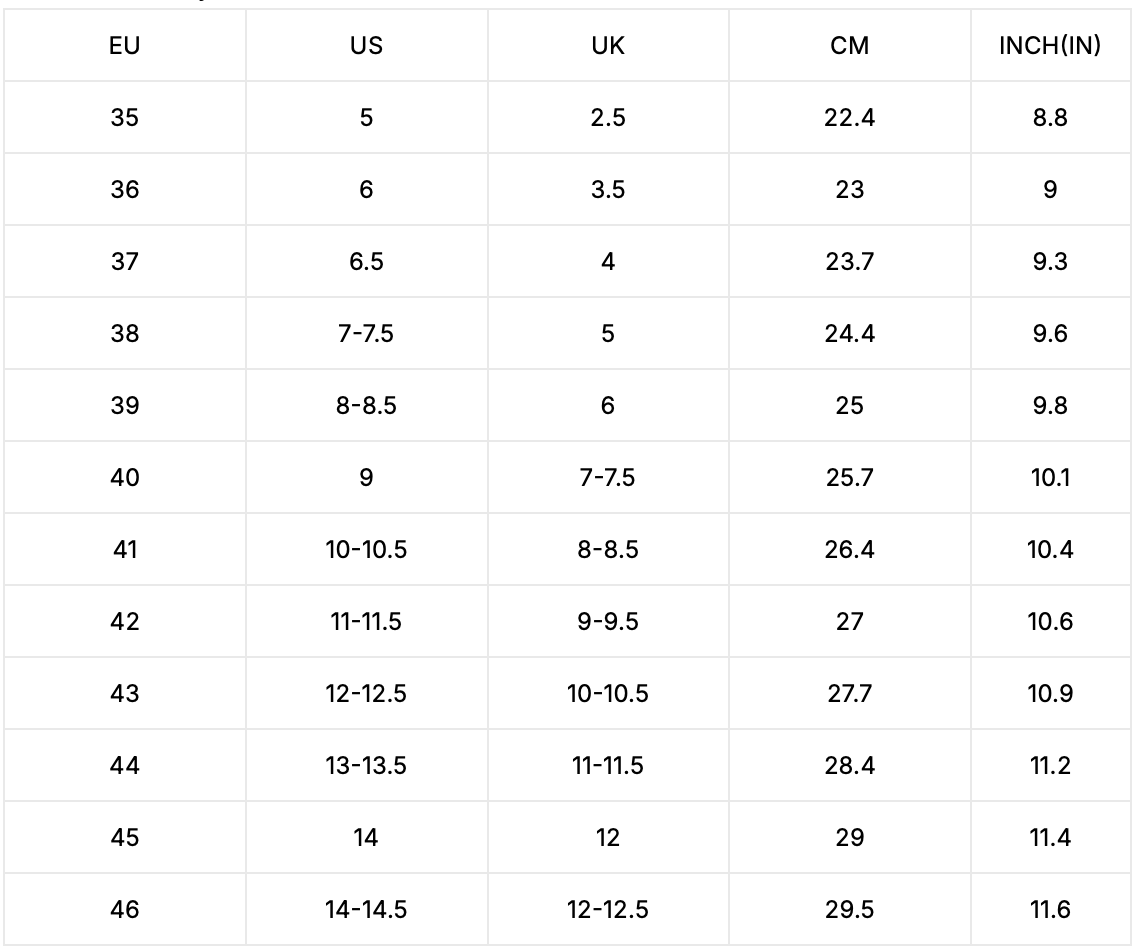Select the EU size 45 cell
Viewport: 1142px width, 952px height.
125,837
